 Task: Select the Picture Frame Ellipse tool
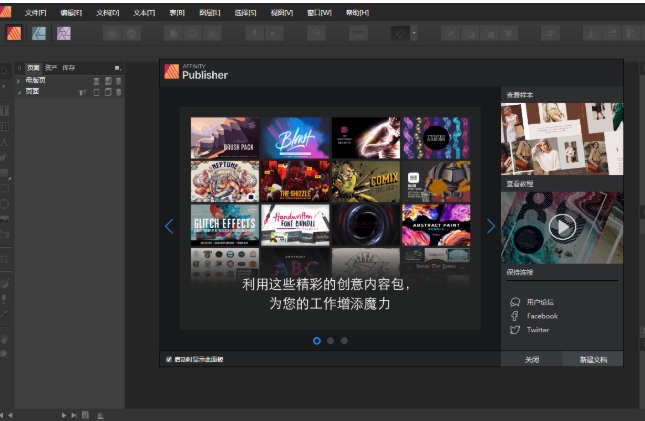click(5, 204)
